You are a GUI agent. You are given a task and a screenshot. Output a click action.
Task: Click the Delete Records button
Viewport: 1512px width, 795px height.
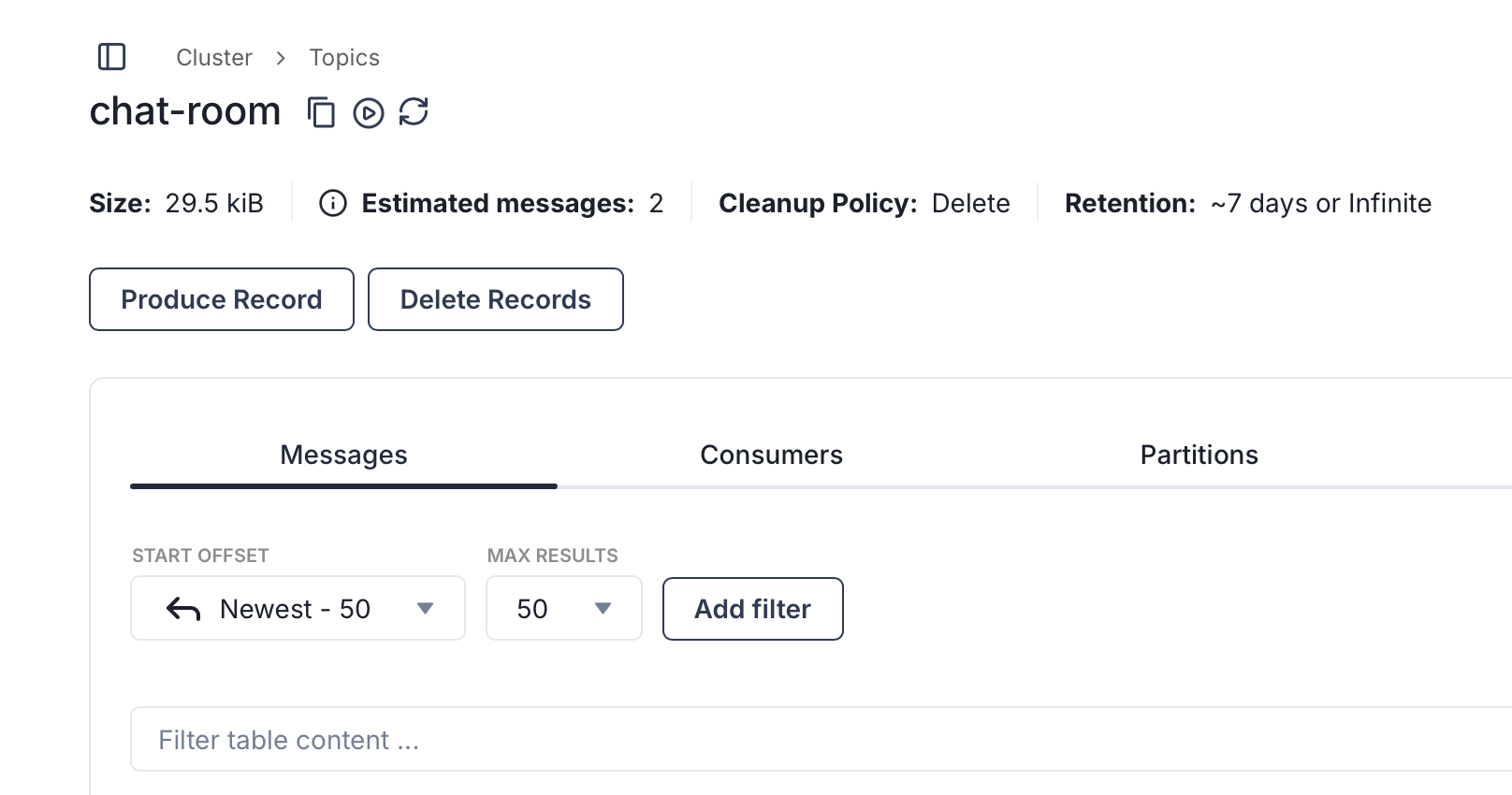tap(495, 299)
